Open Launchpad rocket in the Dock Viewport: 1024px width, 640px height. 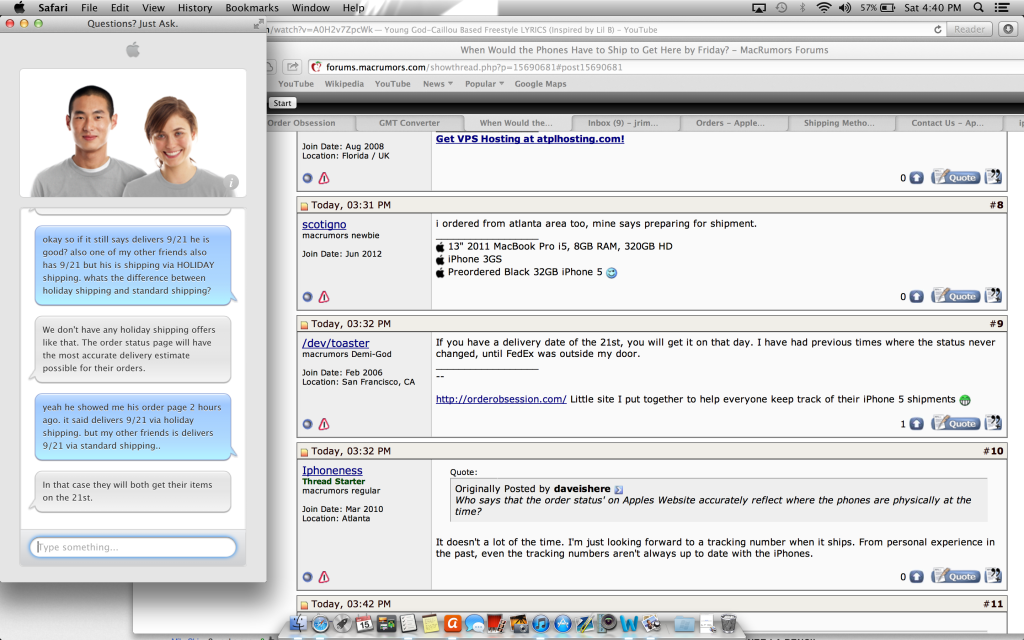pos(342,624)
